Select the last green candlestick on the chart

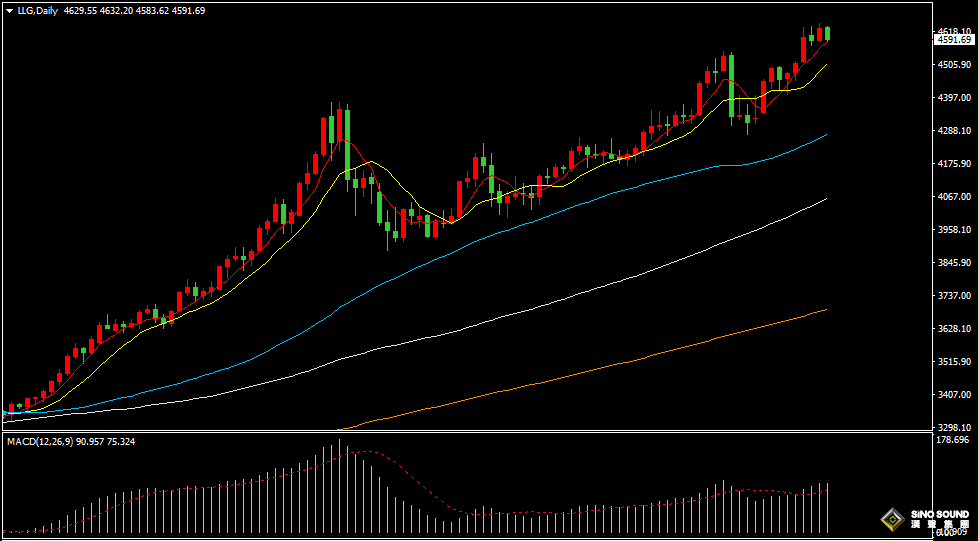[x=827, y=33]
